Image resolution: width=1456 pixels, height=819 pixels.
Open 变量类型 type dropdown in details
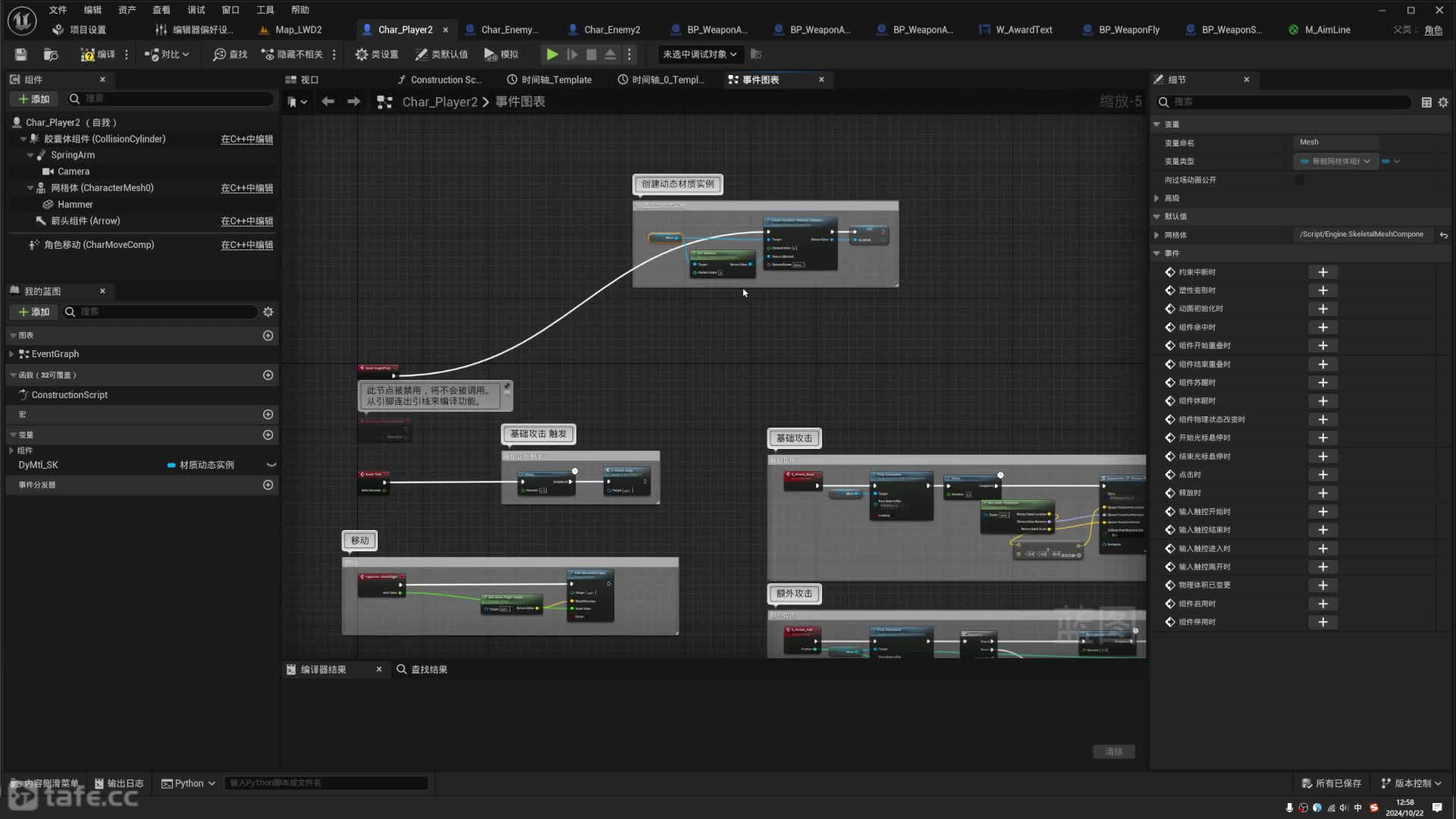[1335, 161]
